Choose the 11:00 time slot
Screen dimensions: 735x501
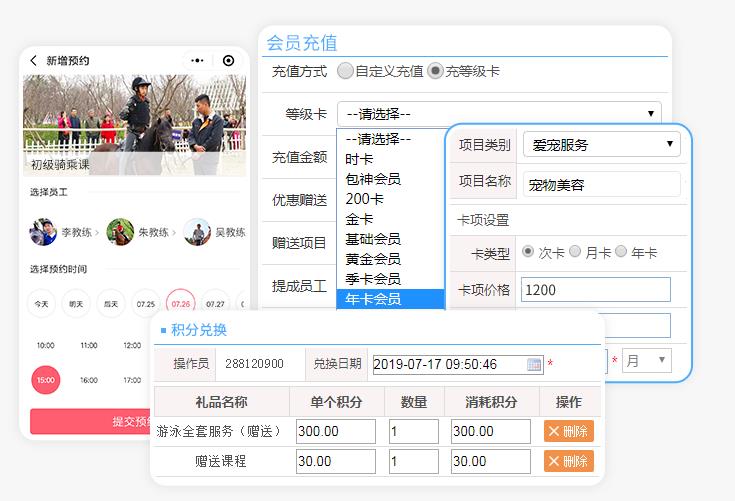89,345
